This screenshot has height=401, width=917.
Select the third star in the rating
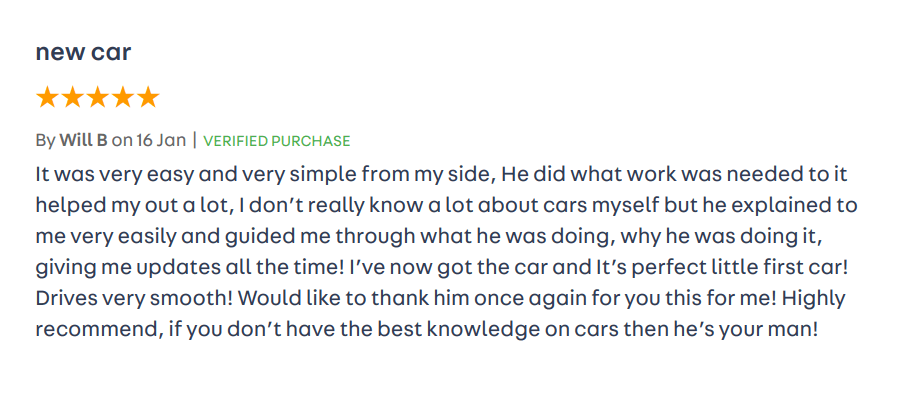[x=97, y=98]
